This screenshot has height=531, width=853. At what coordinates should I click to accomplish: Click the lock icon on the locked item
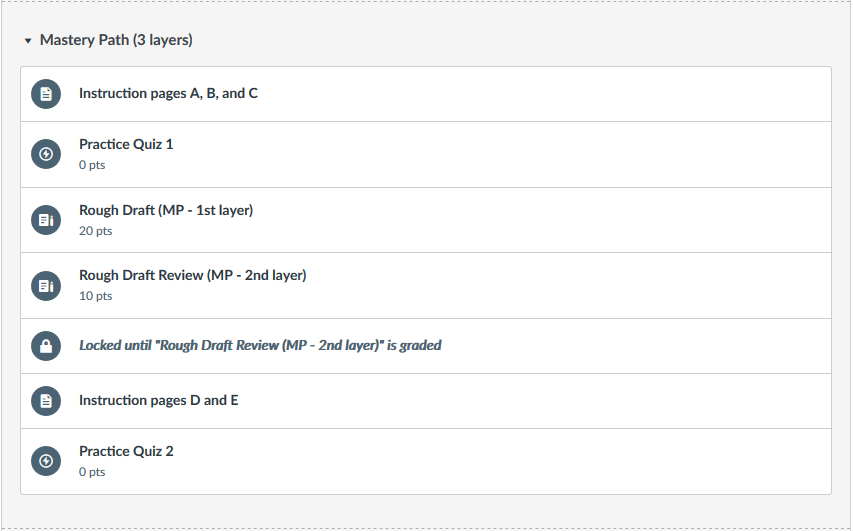pyautogui.click(x=45, y=346)
